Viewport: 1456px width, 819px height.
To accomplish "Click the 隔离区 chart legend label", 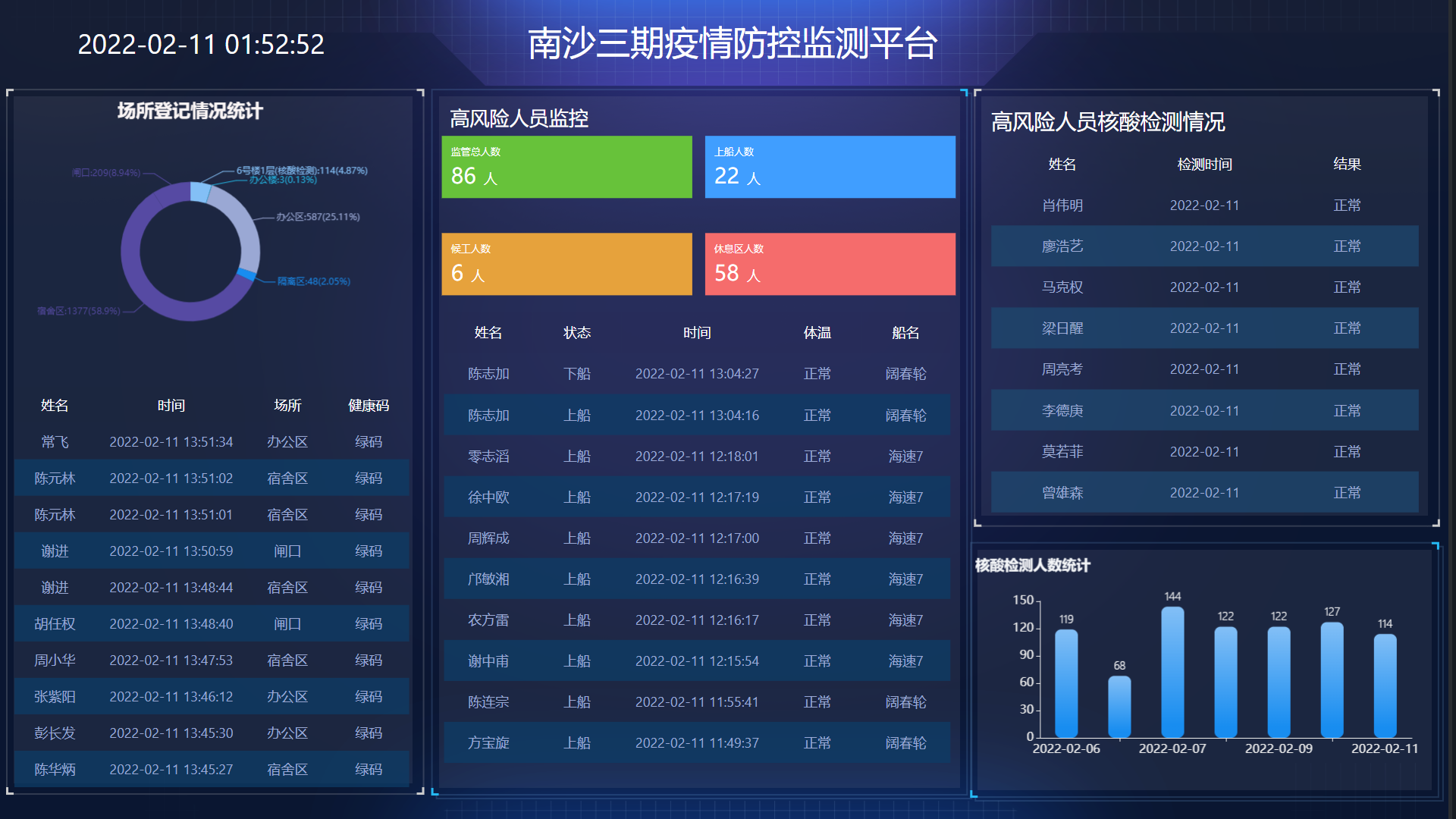I will pos(313,281).
